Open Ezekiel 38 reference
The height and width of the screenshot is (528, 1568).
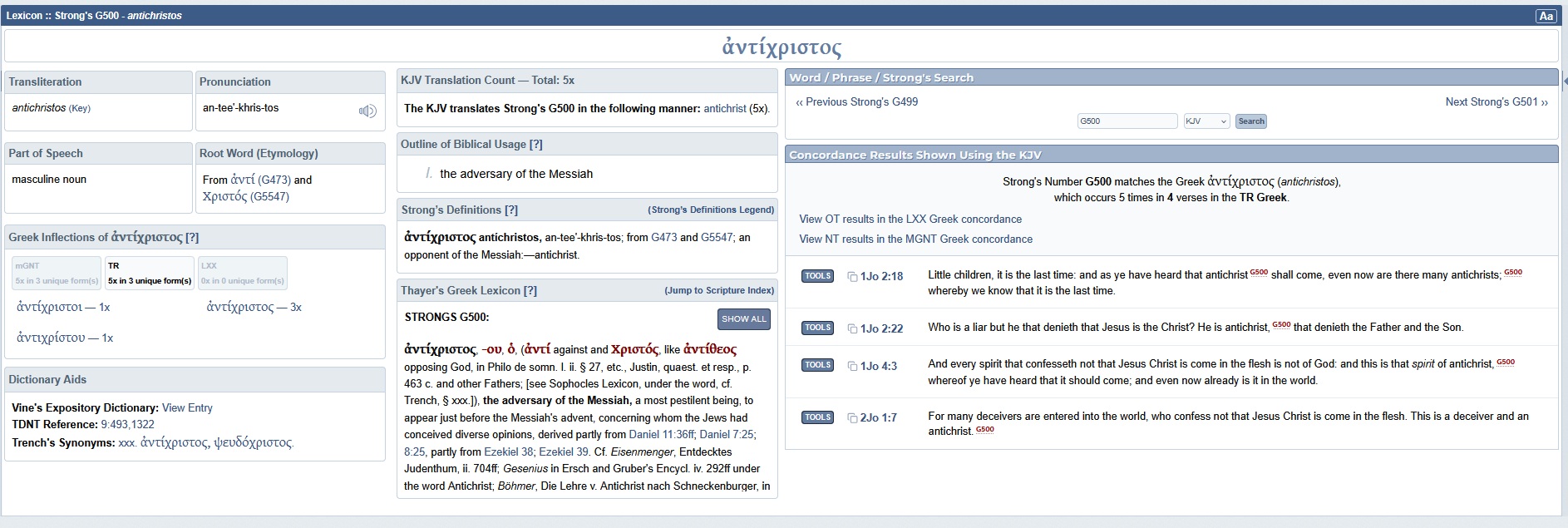click(x=509, y=452)
